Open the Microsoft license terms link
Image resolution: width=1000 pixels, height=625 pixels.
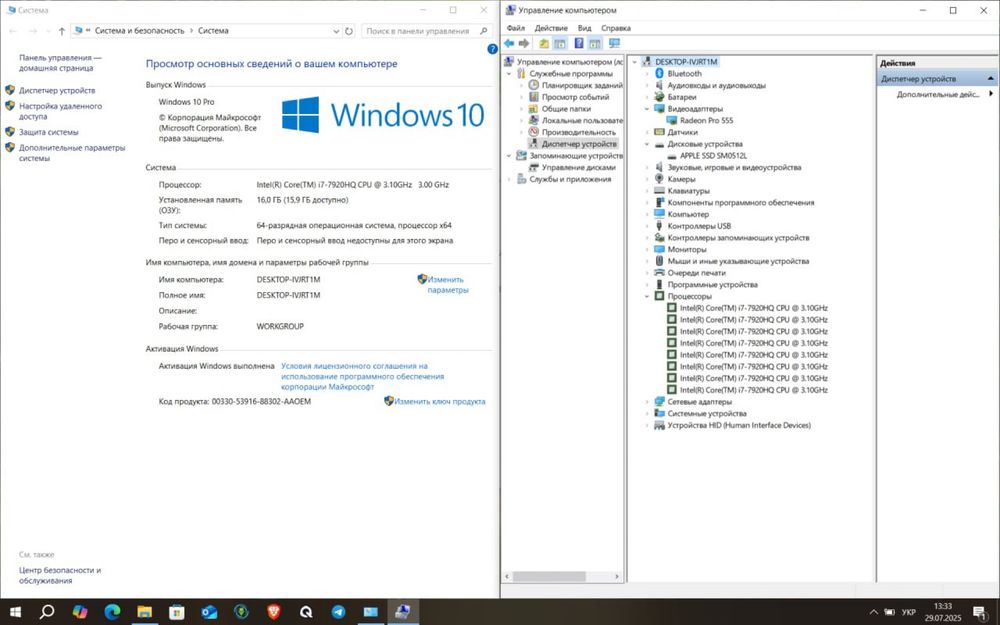pyautogui.click(x=362, y=376)
